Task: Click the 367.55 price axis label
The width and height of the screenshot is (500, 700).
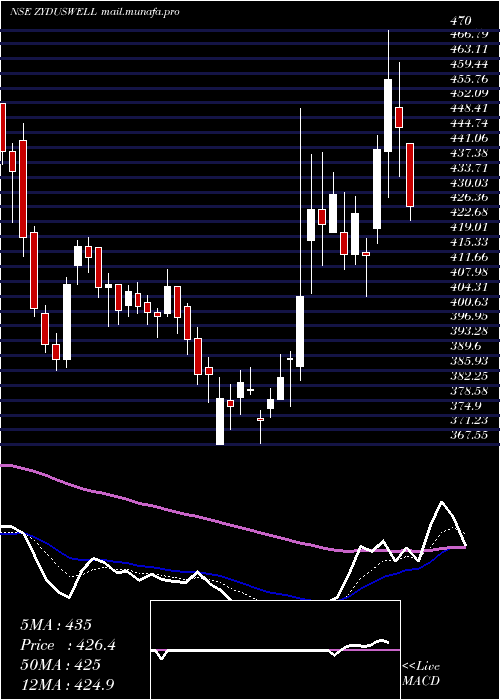Action: 469,434
